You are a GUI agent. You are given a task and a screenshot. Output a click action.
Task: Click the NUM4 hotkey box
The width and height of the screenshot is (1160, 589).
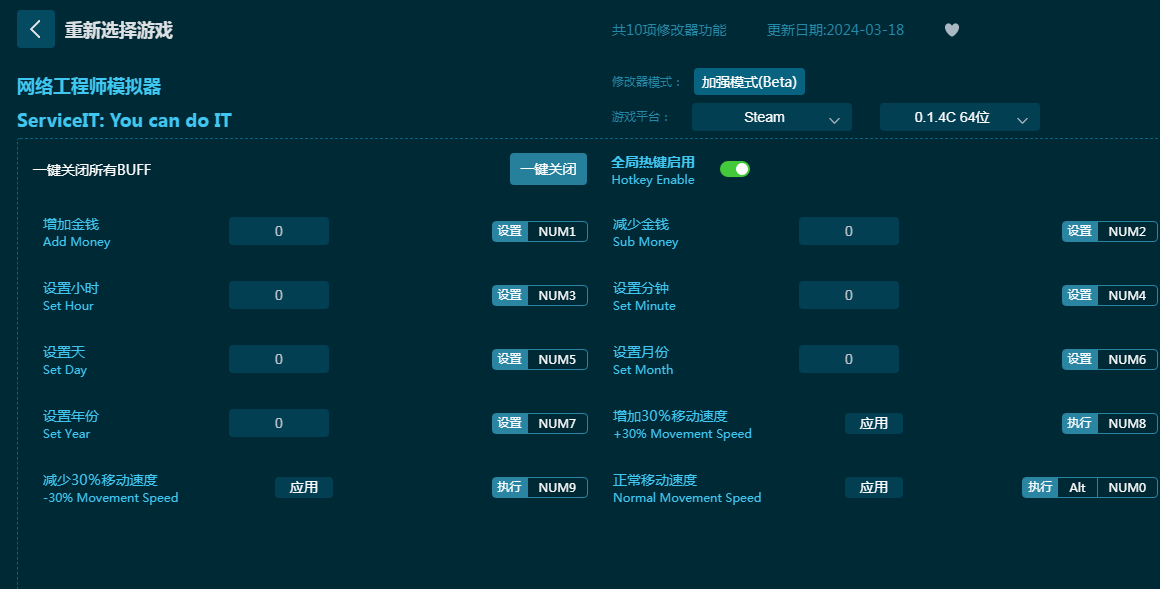click(x=1127, y=295)
